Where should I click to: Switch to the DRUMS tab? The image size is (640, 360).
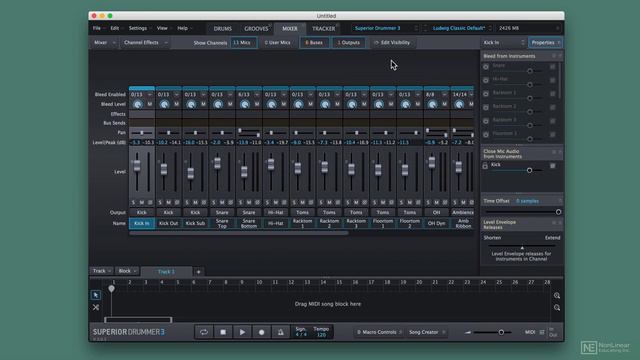tap(223, 29)
